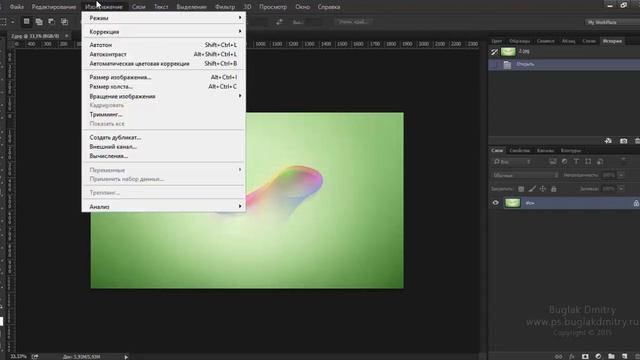Click the zoom percentage field in status bar
Viewport: 640px width, 360px height.
click(x=18, y=357)
